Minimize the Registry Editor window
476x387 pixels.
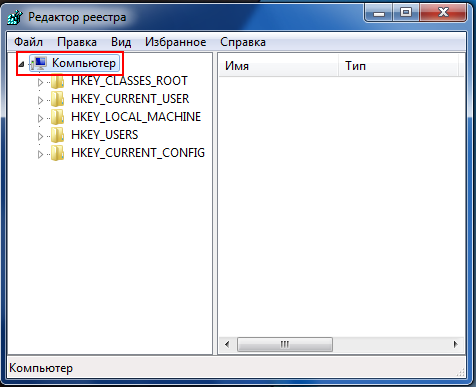pos(379,13)
